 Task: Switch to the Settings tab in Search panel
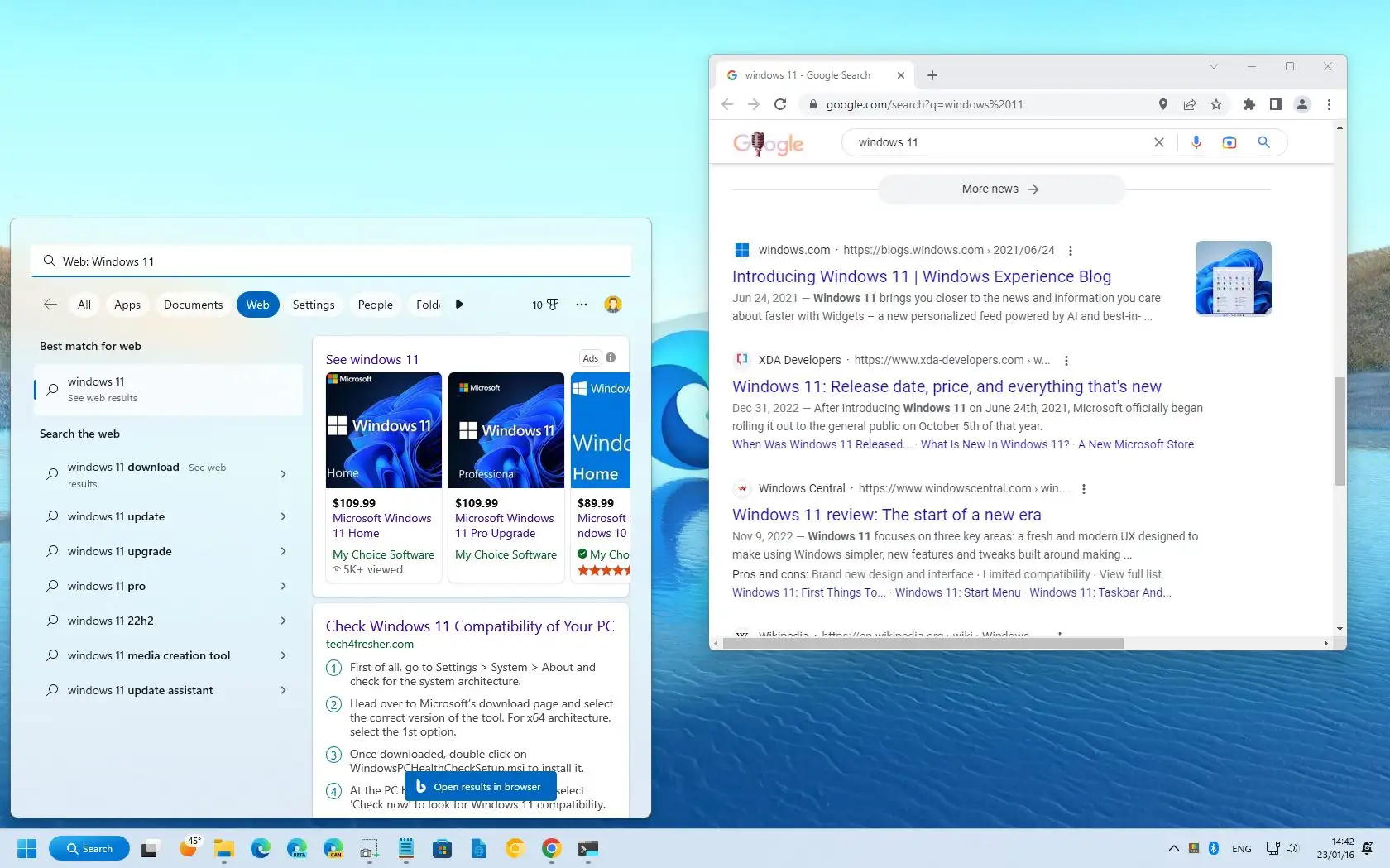(313, 305)
